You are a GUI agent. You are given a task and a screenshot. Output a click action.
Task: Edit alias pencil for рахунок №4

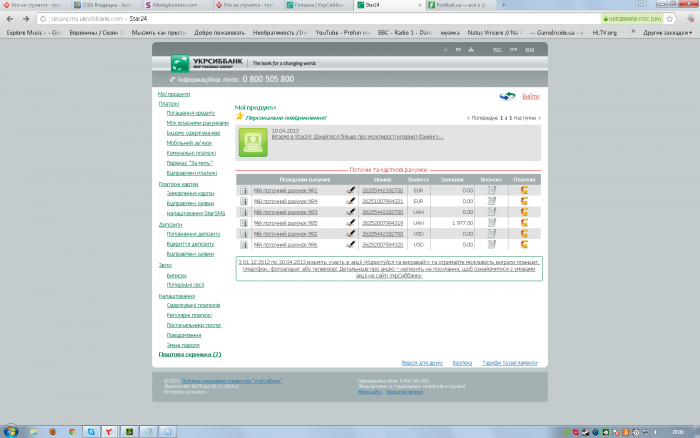[350, 201]
